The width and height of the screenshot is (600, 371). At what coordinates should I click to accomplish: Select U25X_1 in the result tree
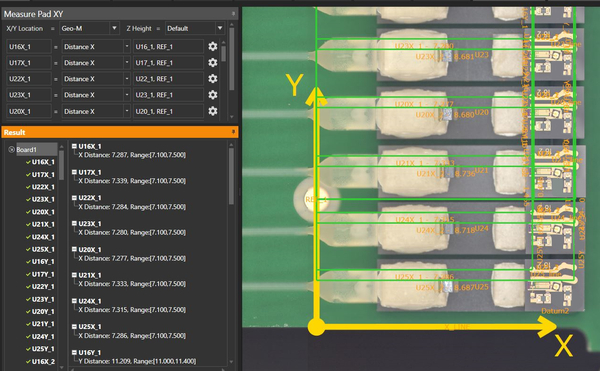43,249
